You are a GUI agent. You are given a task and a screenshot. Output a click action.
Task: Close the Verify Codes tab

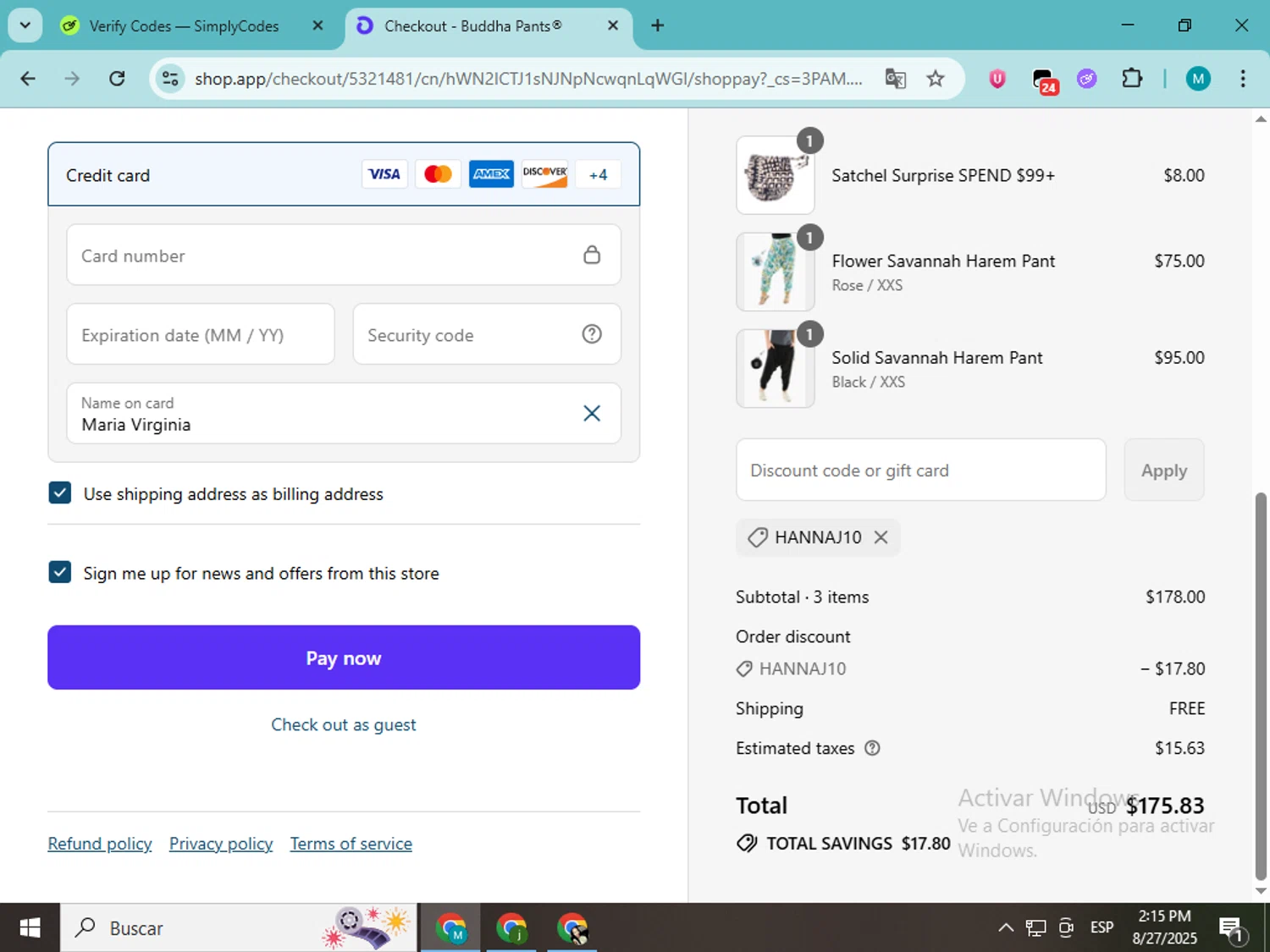[x=317, y=25]
